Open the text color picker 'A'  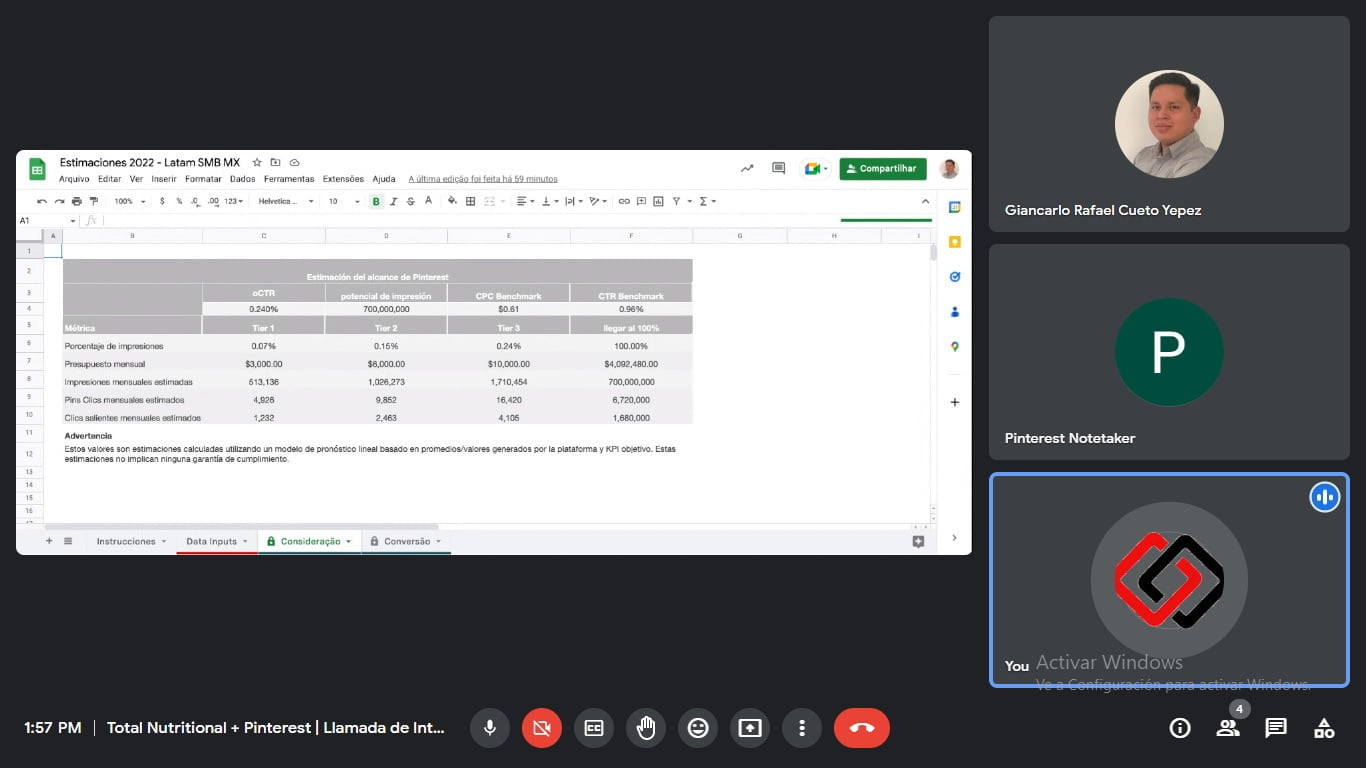(x=428, y=200)
